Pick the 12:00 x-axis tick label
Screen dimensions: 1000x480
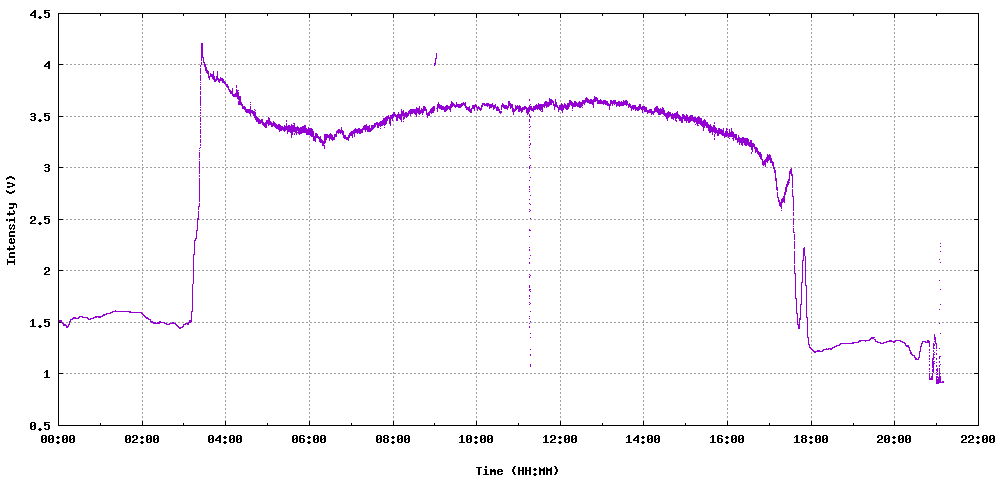coord(559,439)
